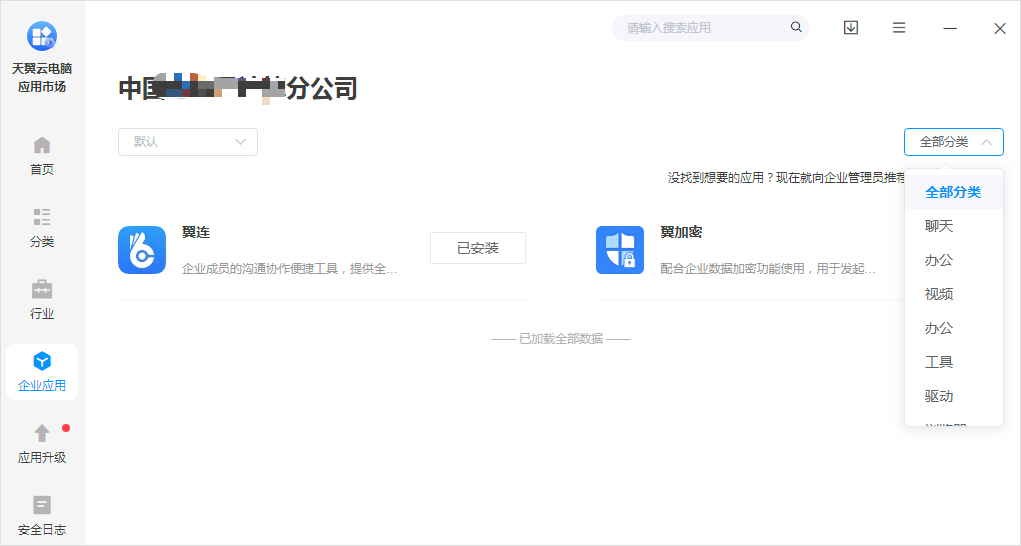Click the magnifier search icon
Viewport: 1021px width, 546px height.
tap(796, 28)
